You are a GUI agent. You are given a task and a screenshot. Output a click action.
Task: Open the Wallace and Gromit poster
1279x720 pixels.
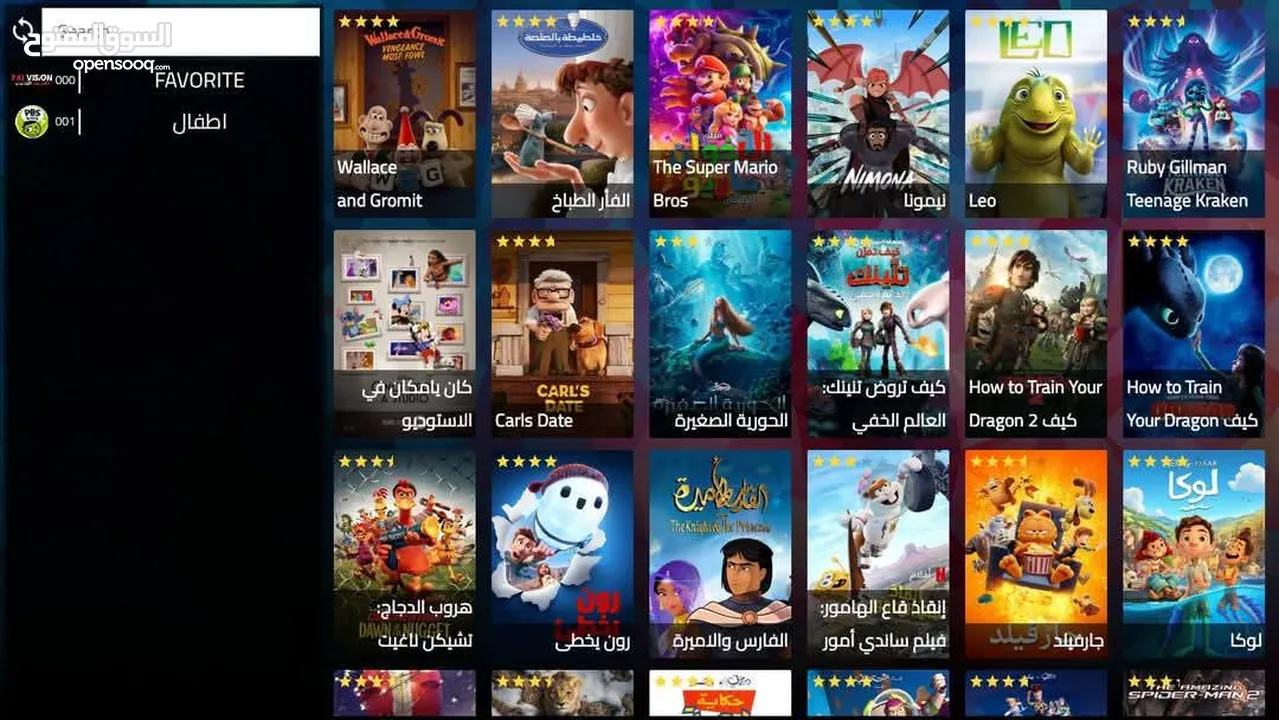(404, 113)
